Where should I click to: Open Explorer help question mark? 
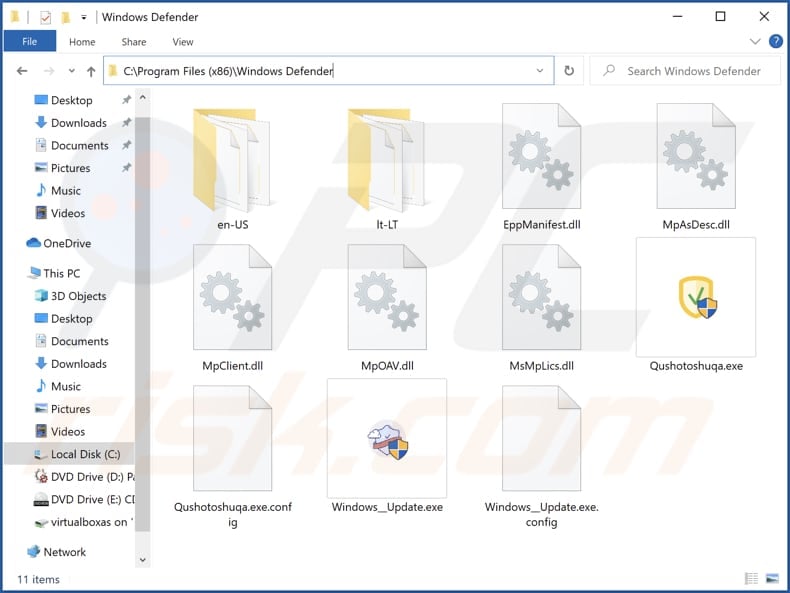(775, 41)
